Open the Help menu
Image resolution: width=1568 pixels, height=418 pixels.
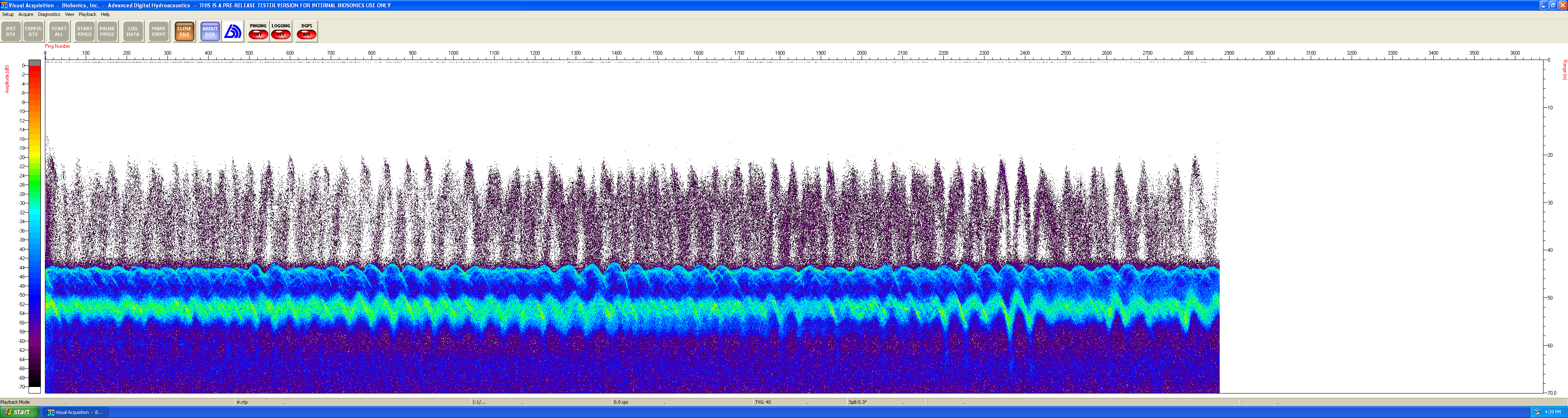click(105, 14)
